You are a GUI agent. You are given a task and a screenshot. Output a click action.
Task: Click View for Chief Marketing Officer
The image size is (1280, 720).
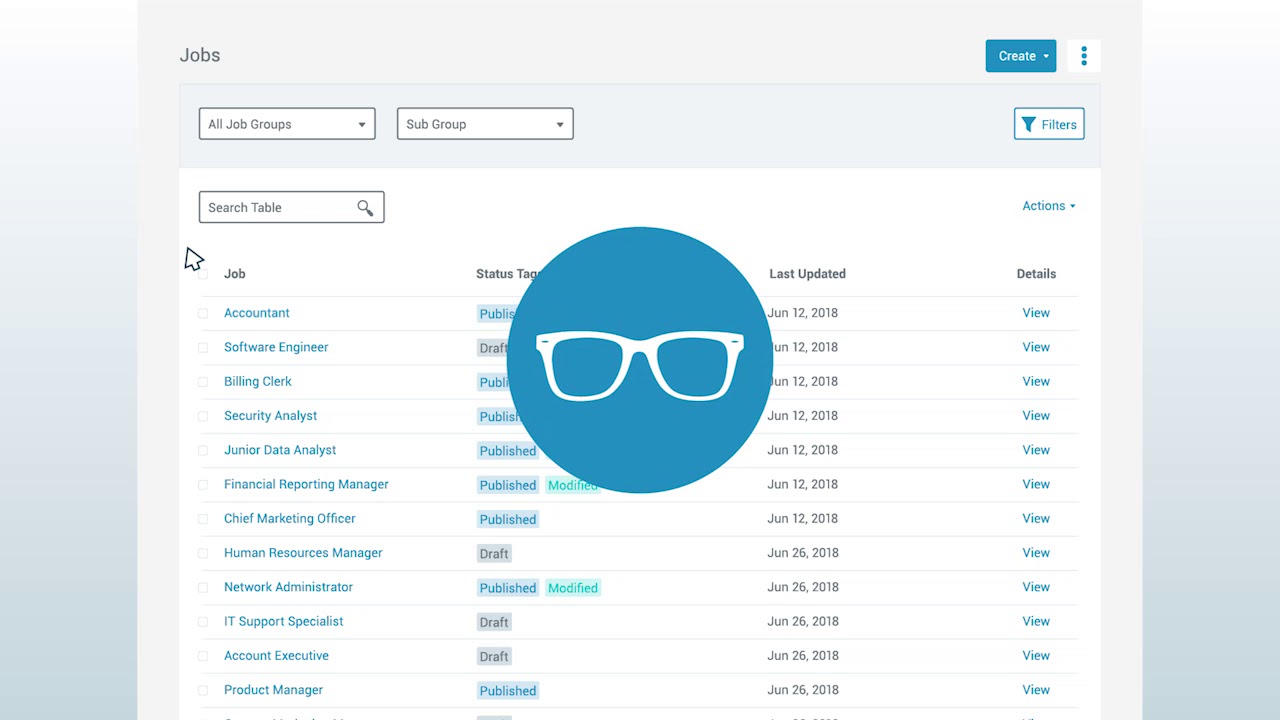(1036, 518)
